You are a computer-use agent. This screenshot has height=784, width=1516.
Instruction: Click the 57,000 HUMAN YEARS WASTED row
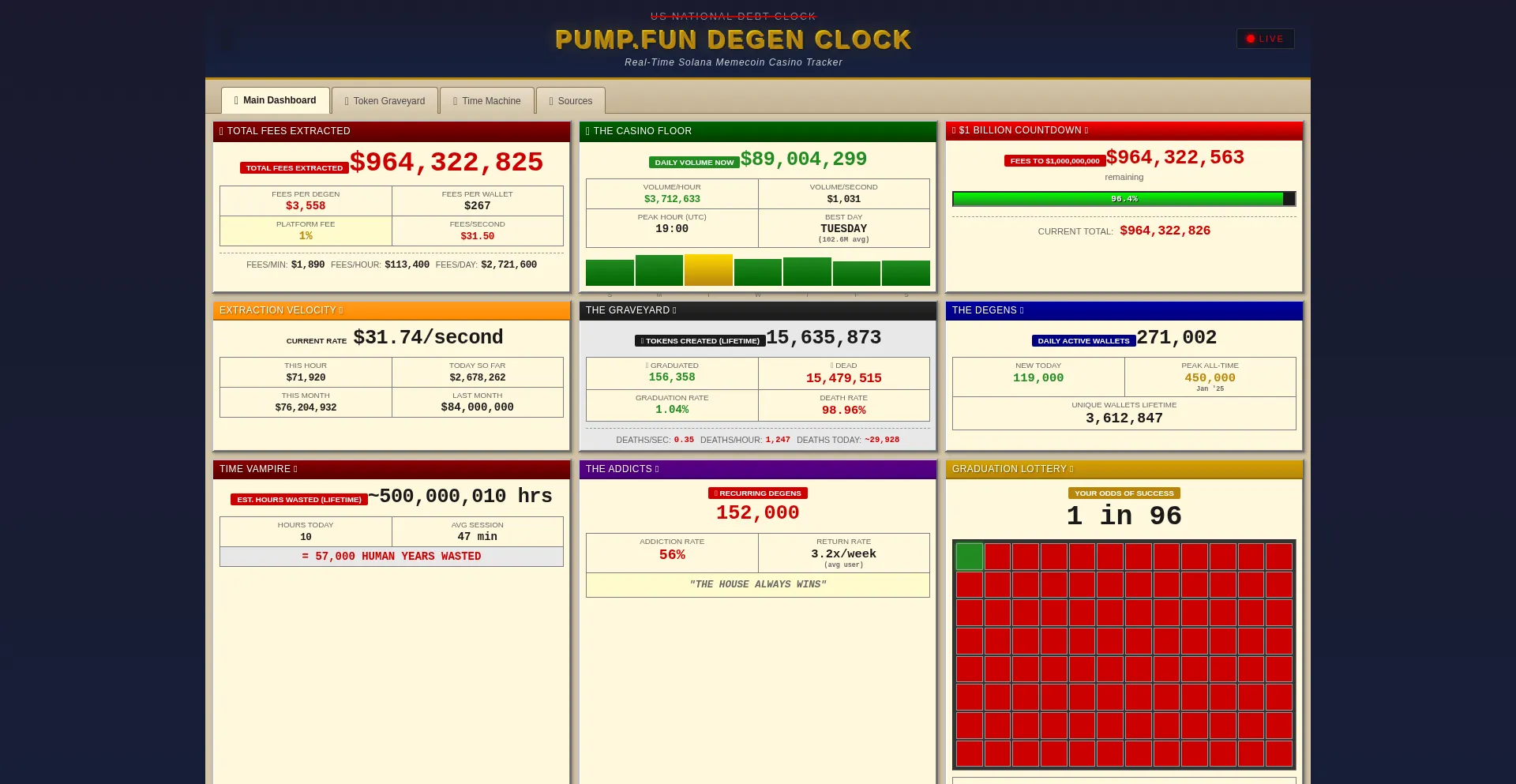click(x=392, y=557)
